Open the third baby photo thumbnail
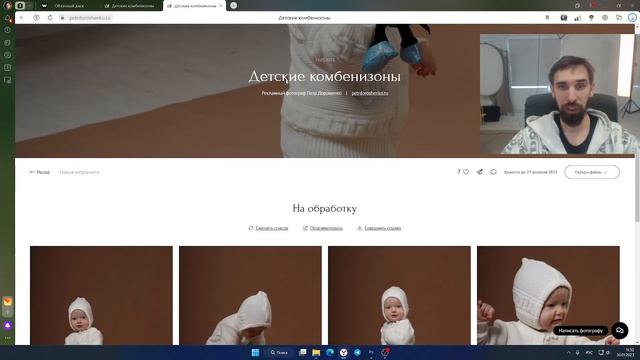This screenshot has width=640, height=360. [399, 296]
